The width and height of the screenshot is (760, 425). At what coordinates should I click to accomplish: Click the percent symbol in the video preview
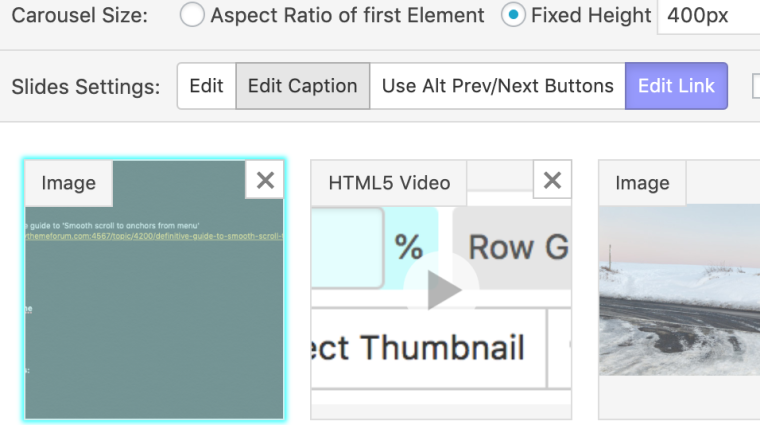click(409, 246)
